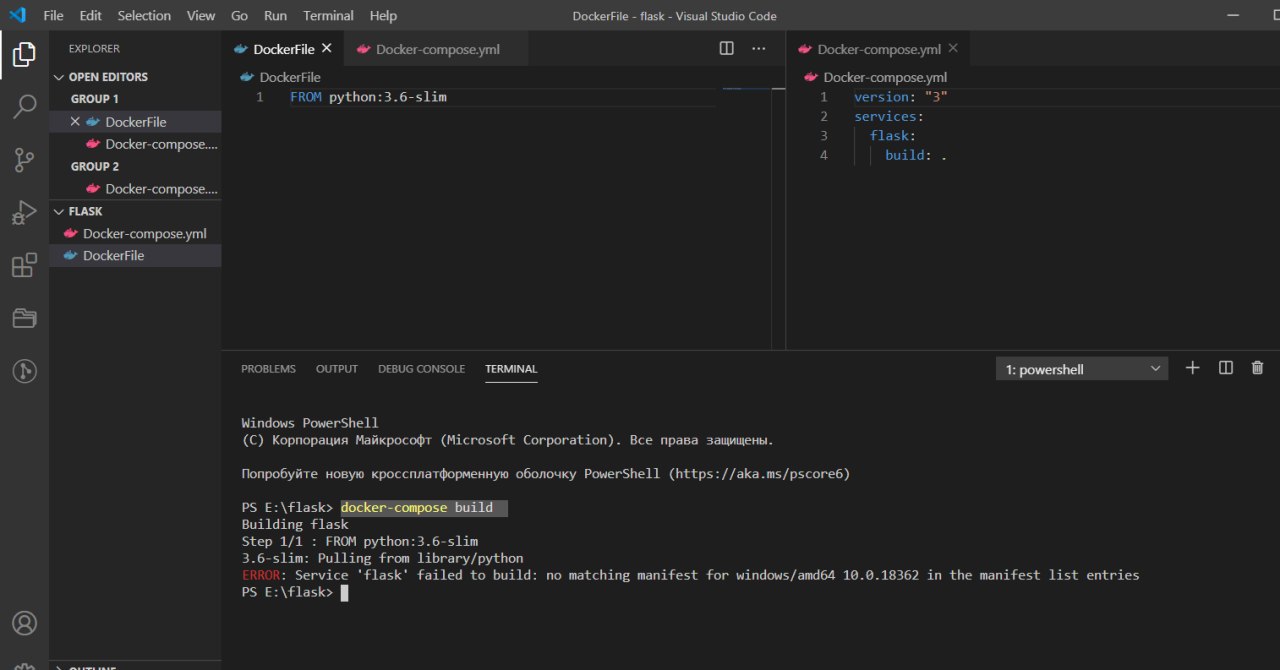Click the whale icon in the Docker-compose.yml breadcrumb
Viewport: 1280px width, 670px height.
[x=811, y=77]
